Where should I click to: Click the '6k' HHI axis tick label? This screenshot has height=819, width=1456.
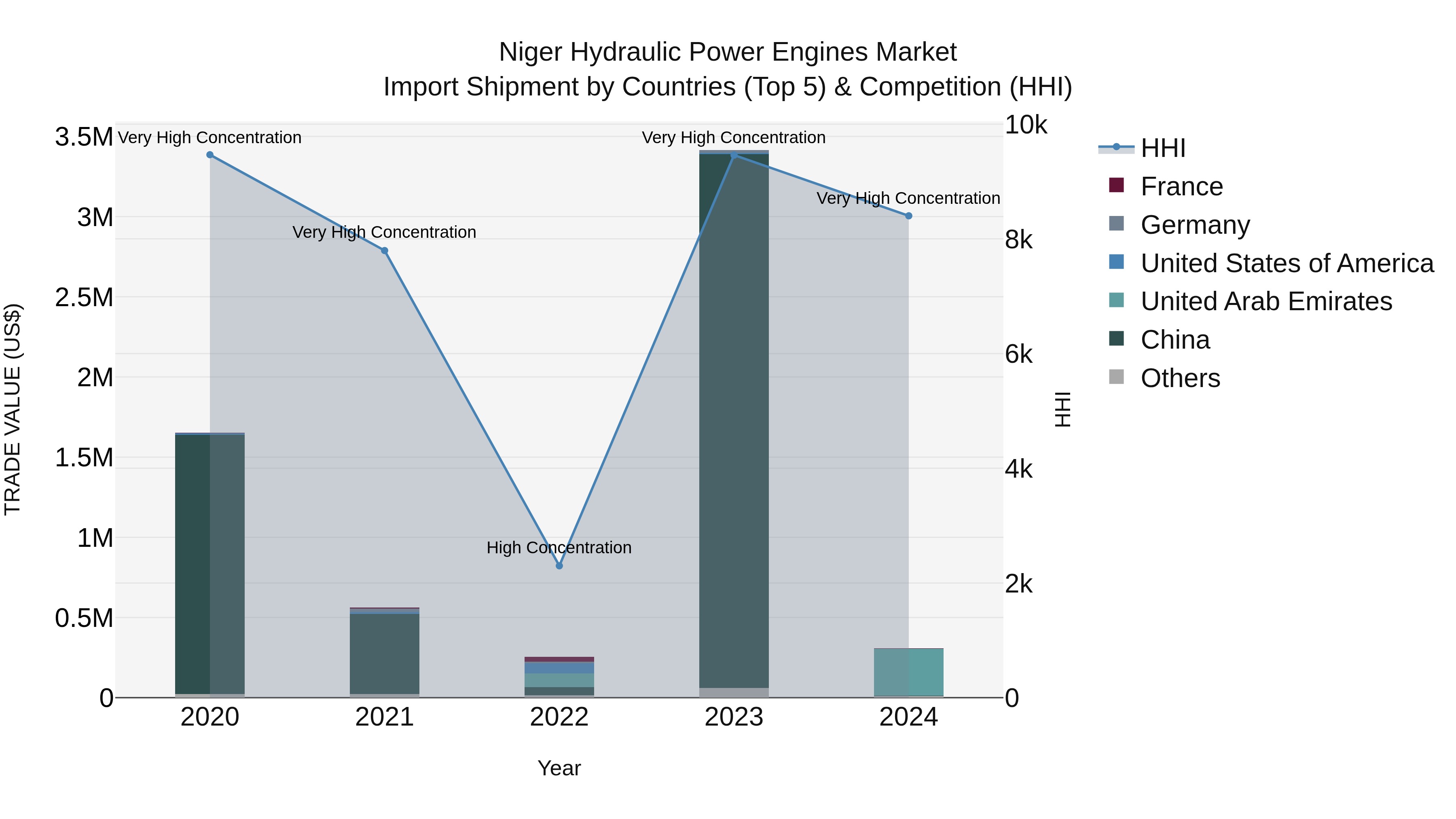coord(1018,354)
